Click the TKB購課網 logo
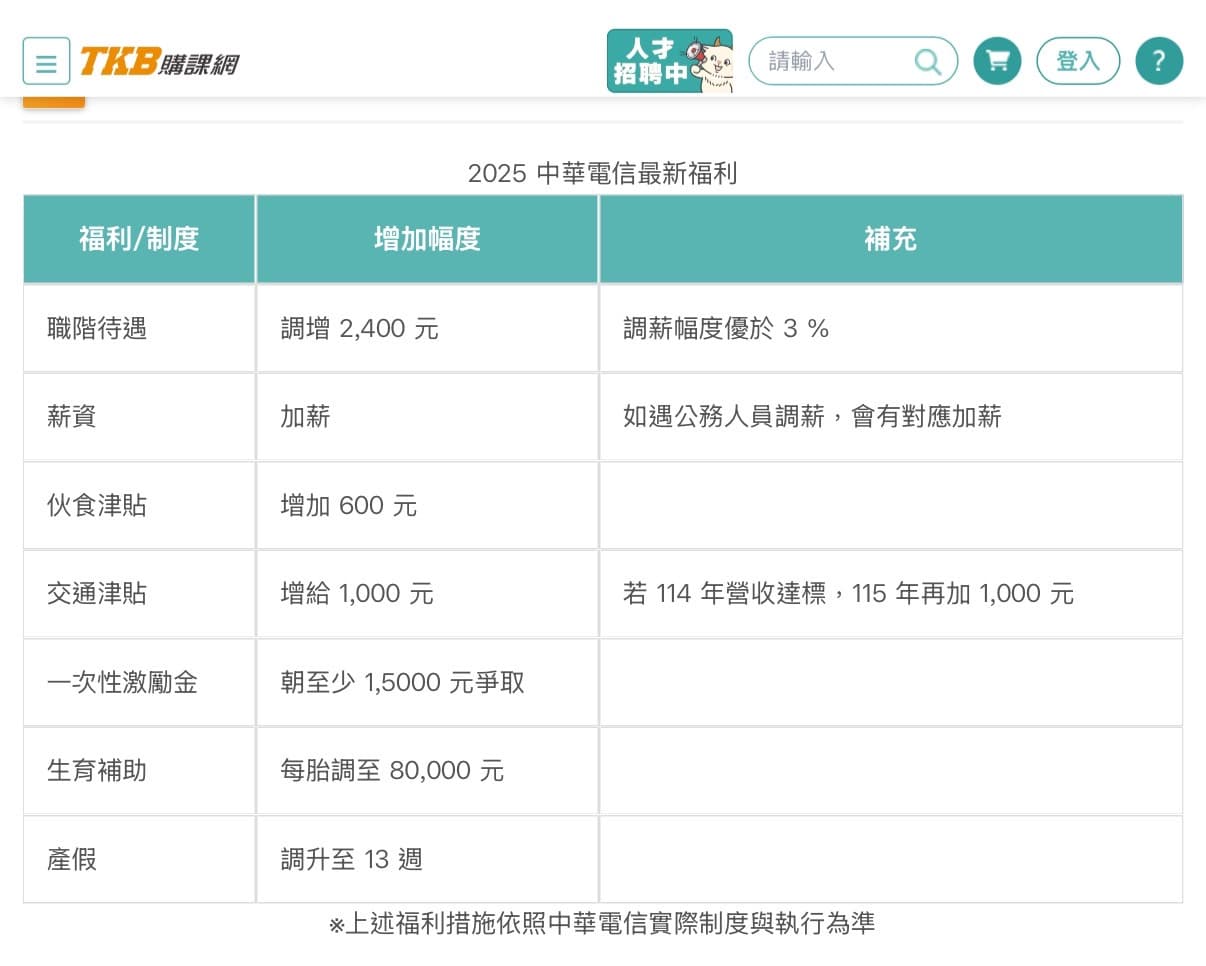The image size is (1206, 966). point(159,62)
